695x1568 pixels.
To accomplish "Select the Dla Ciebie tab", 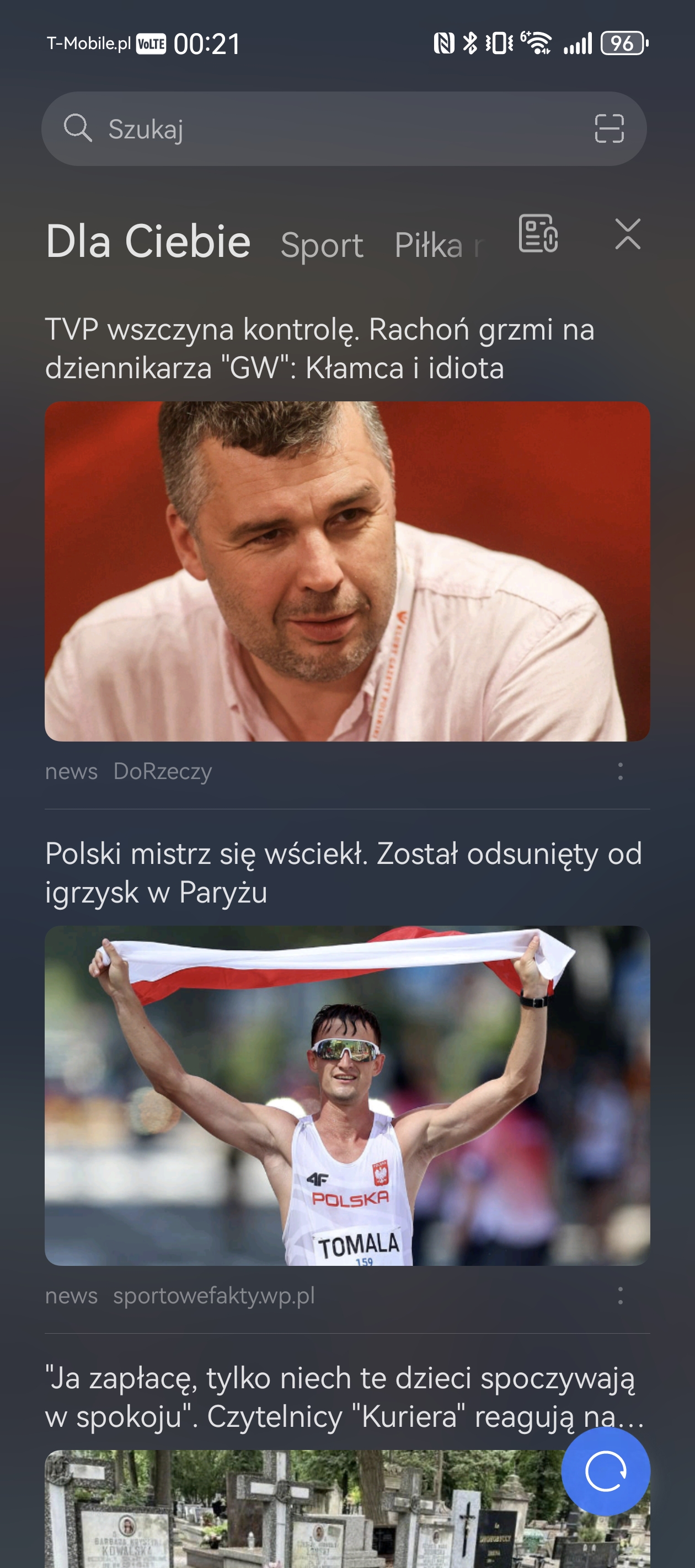I will click(x=148, y=241).
